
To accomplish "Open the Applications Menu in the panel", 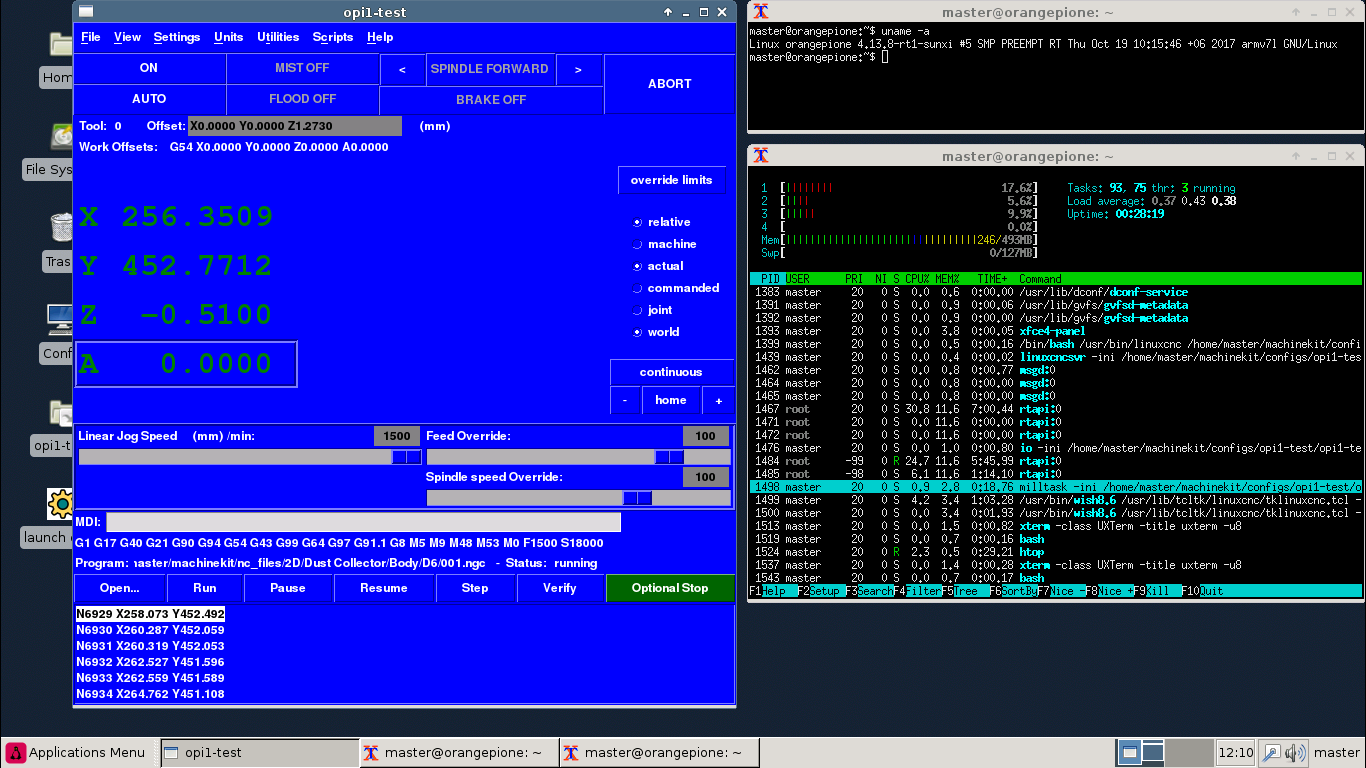I will click(x=78, y=752).
